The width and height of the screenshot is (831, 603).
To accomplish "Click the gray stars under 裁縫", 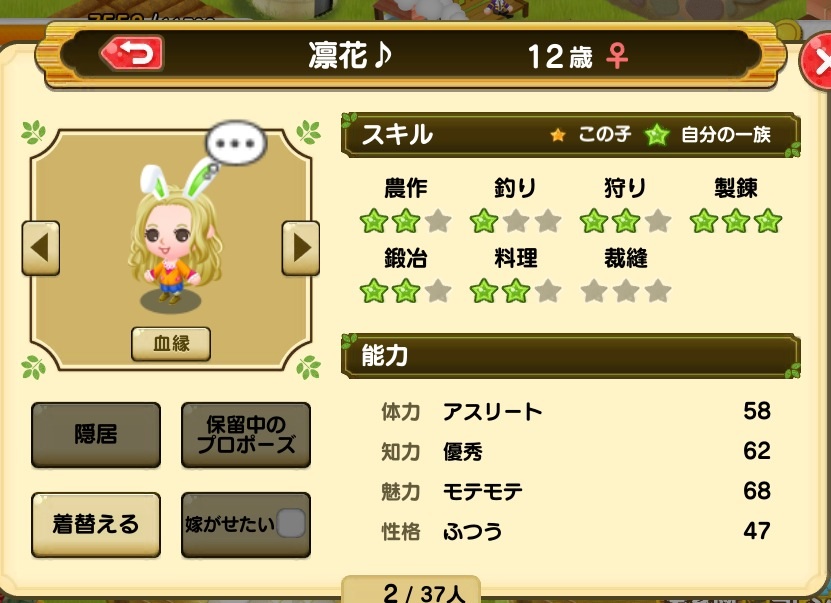I will 626,291.
